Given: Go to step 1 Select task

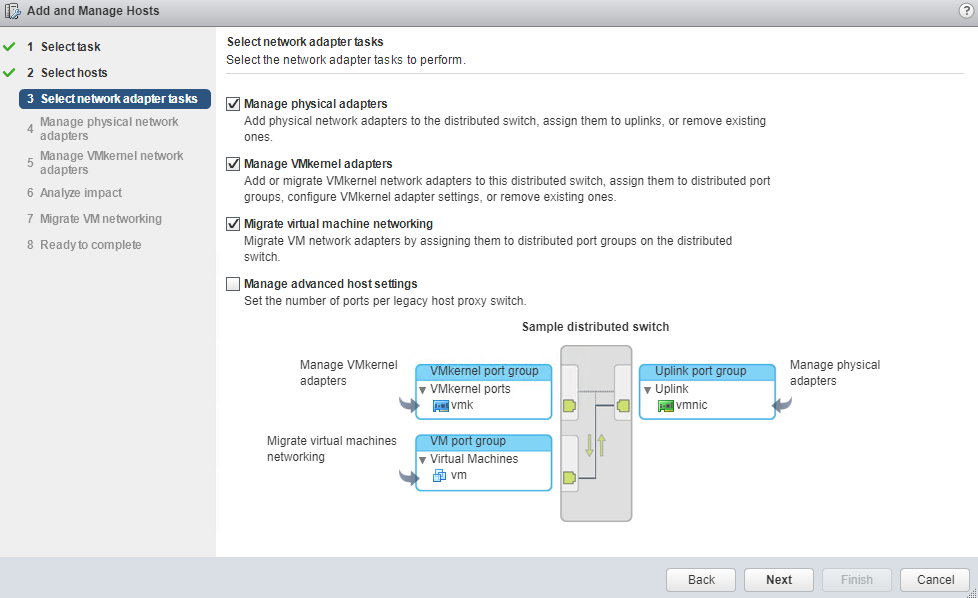Looking at the screenshot, I should (70, 47).
